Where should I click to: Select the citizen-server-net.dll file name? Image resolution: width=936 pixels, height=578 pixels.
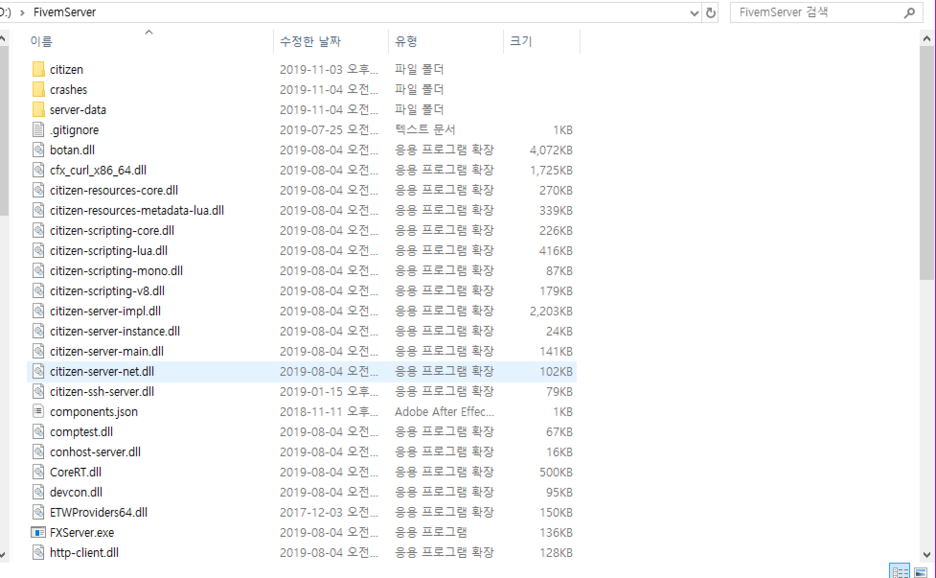102,371
